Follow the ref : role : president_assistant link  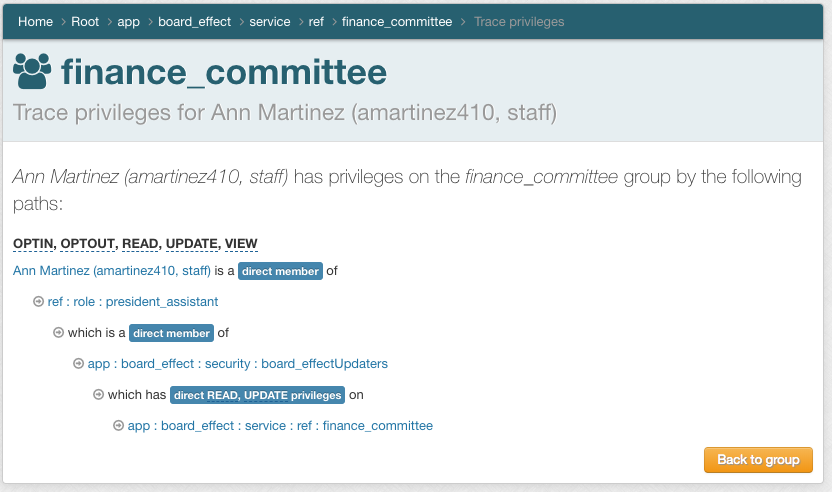click(133, 301)
